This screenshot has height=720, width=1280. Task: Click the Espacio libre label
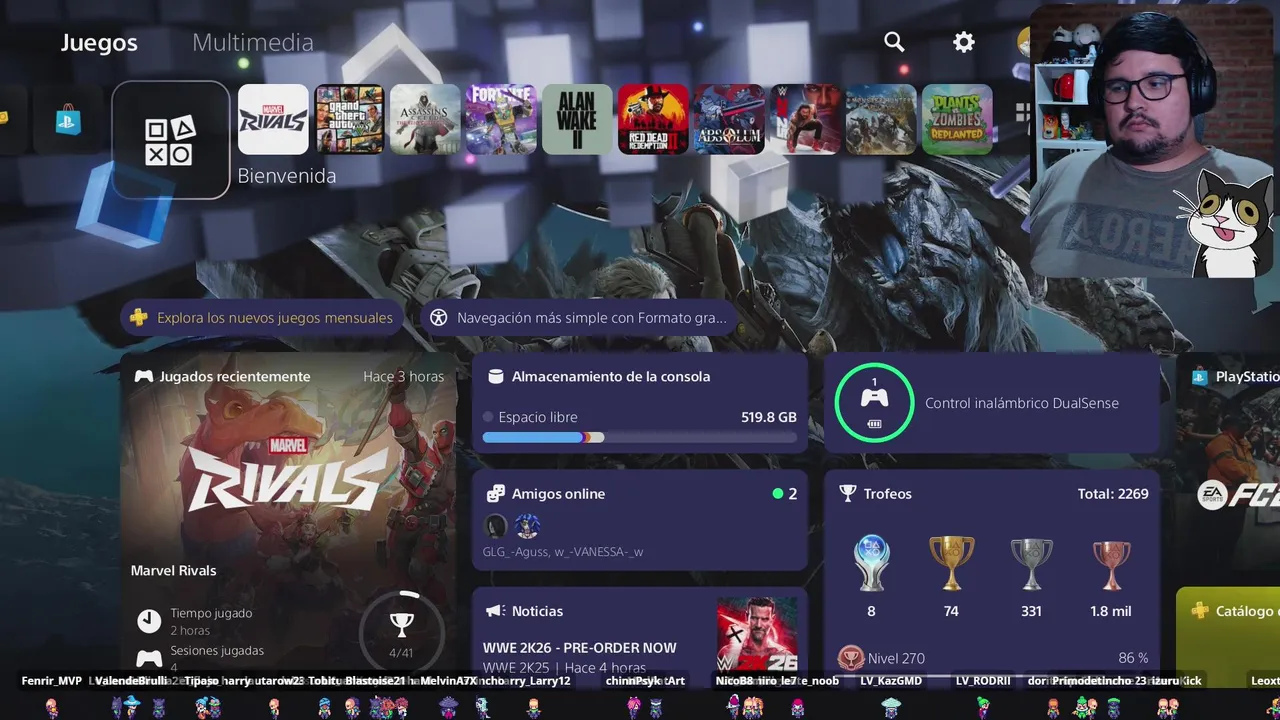coord(538,417)
